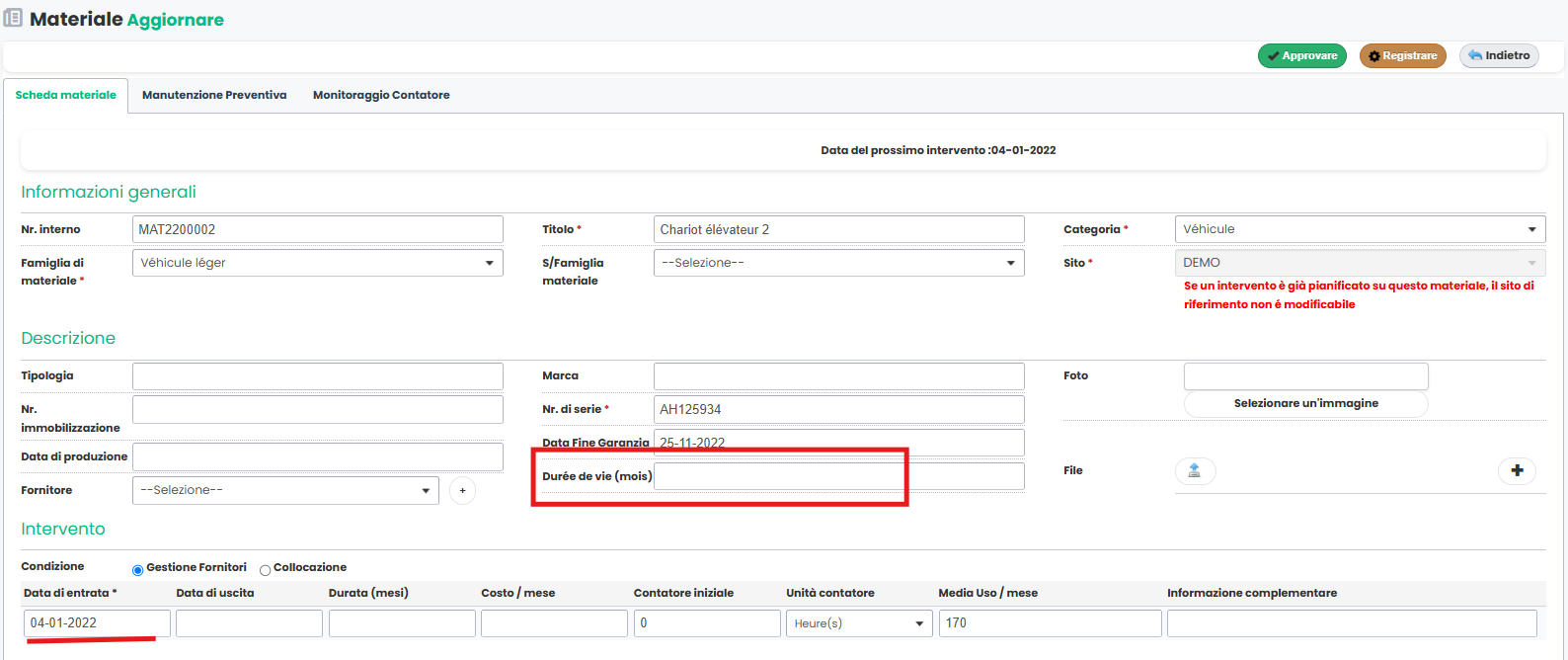Focus the Durée de vie (mois) field
The width and height of the screenshot is (1568, 660).
tap(838, 476)
